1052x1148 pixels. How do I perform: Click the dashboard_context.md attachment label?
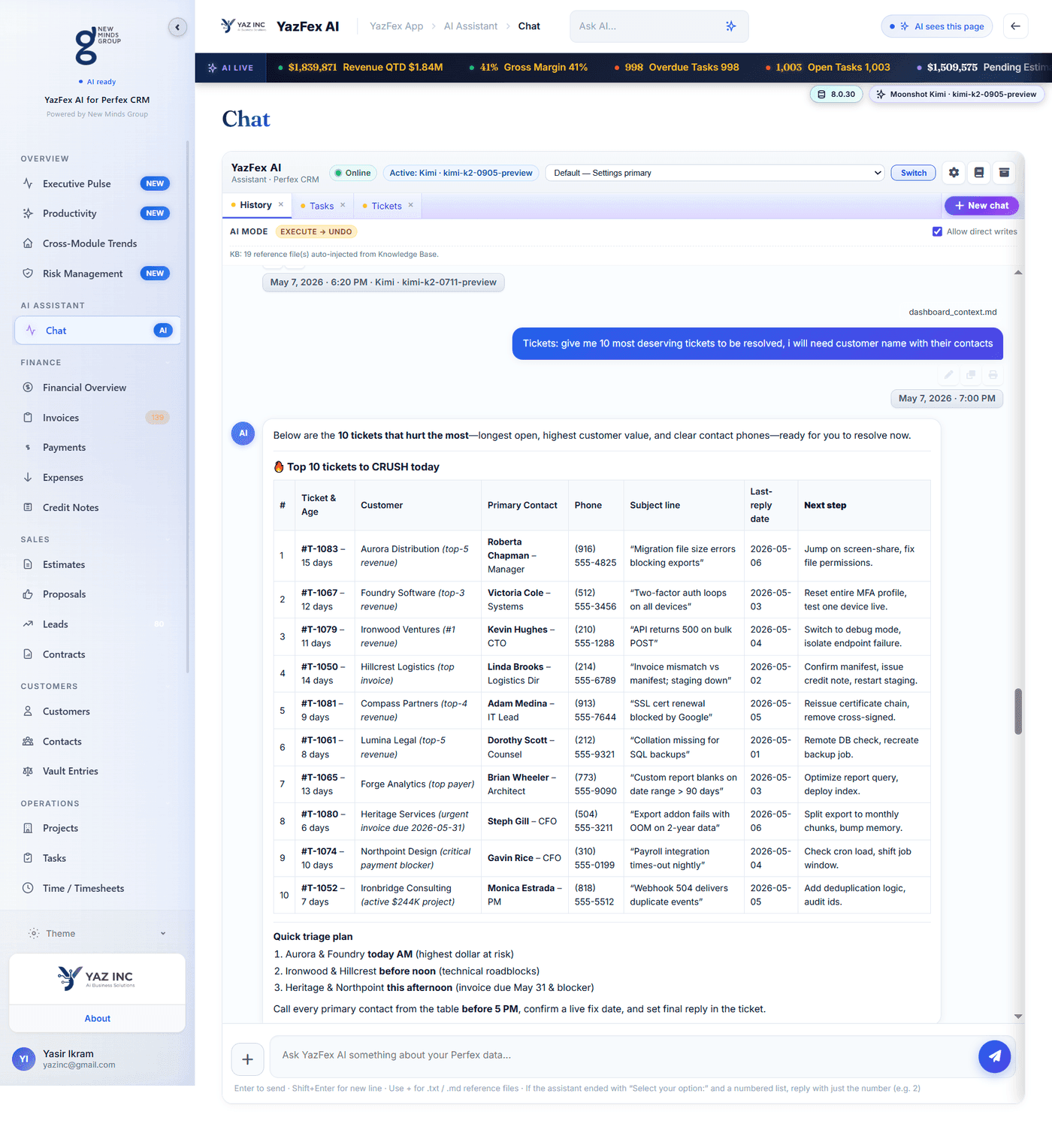pos(952,312)
